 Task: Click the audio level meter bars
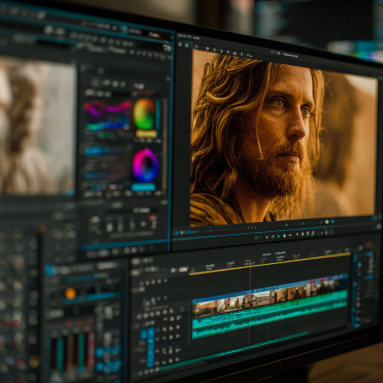72,353
